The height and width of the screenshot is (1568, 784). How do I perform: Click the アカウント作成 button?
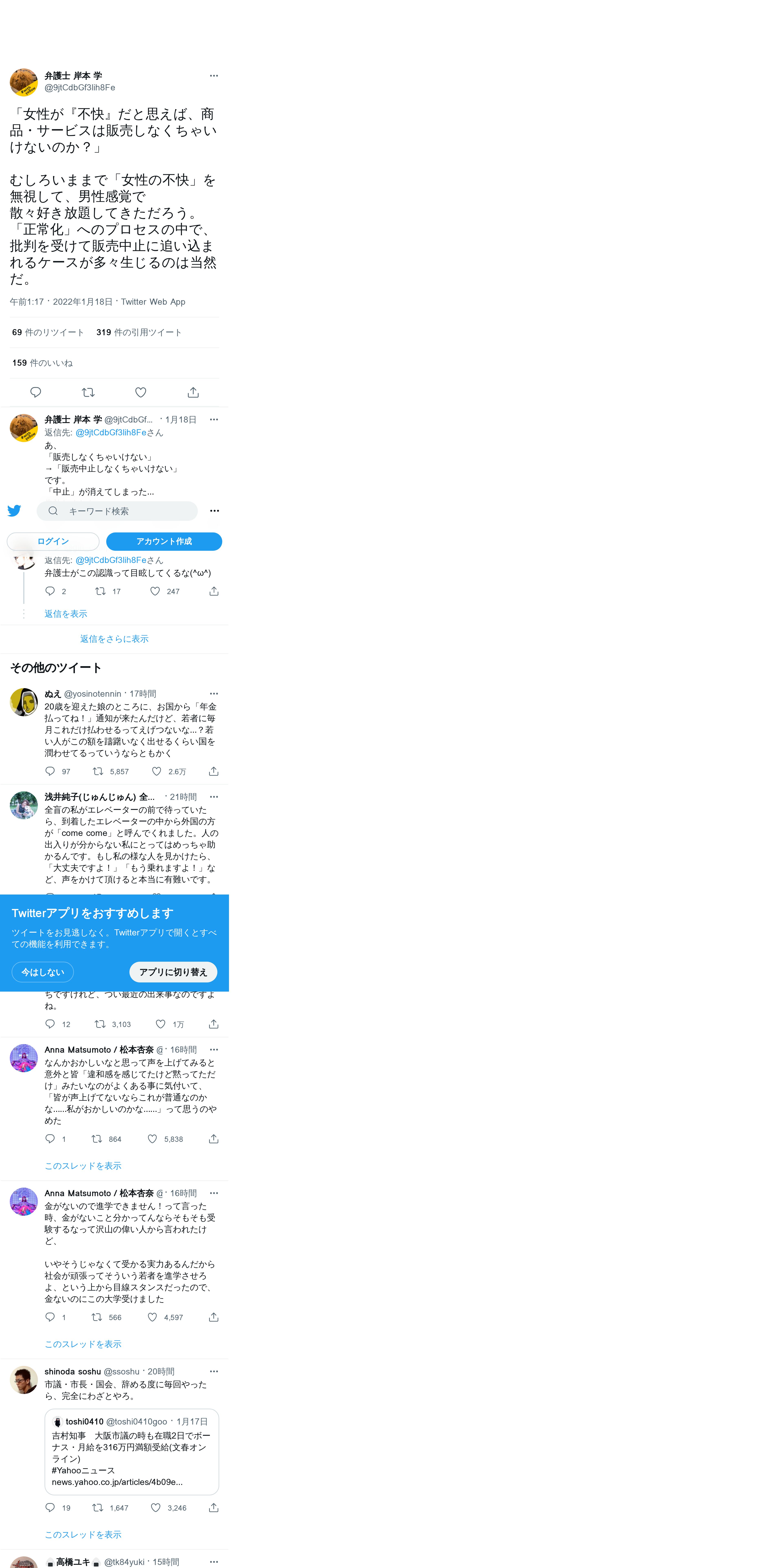pos(164,541)
